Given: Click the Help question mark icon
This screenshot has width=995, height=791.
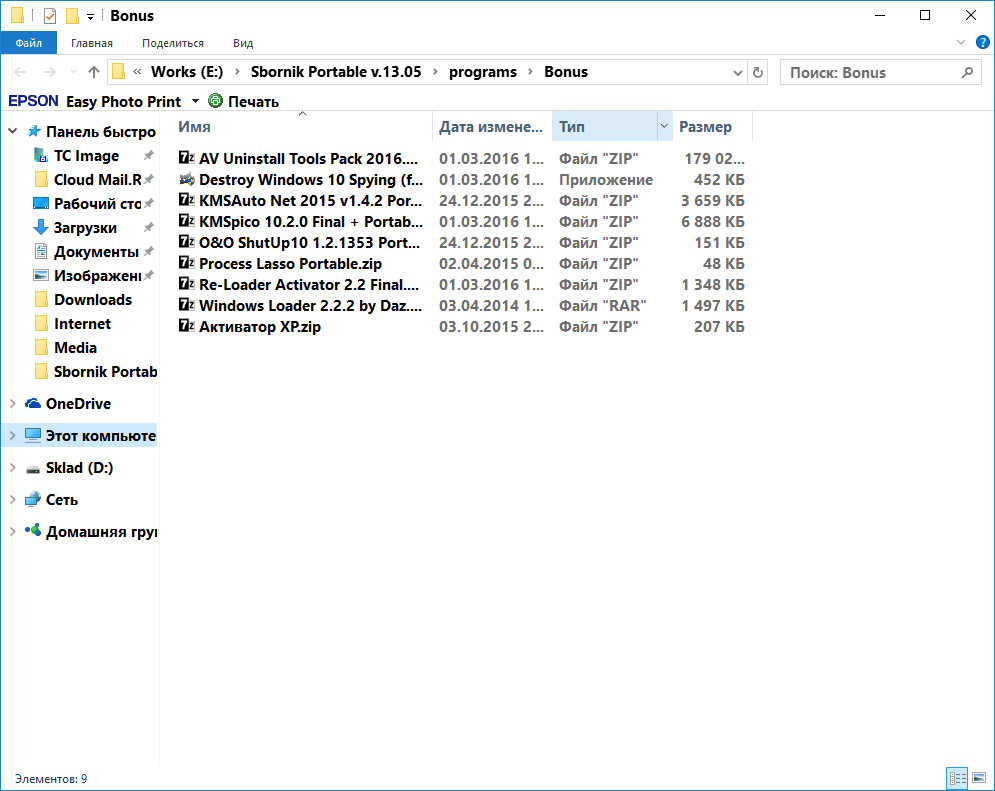Looking at the screenshot, I should point(982,43).
